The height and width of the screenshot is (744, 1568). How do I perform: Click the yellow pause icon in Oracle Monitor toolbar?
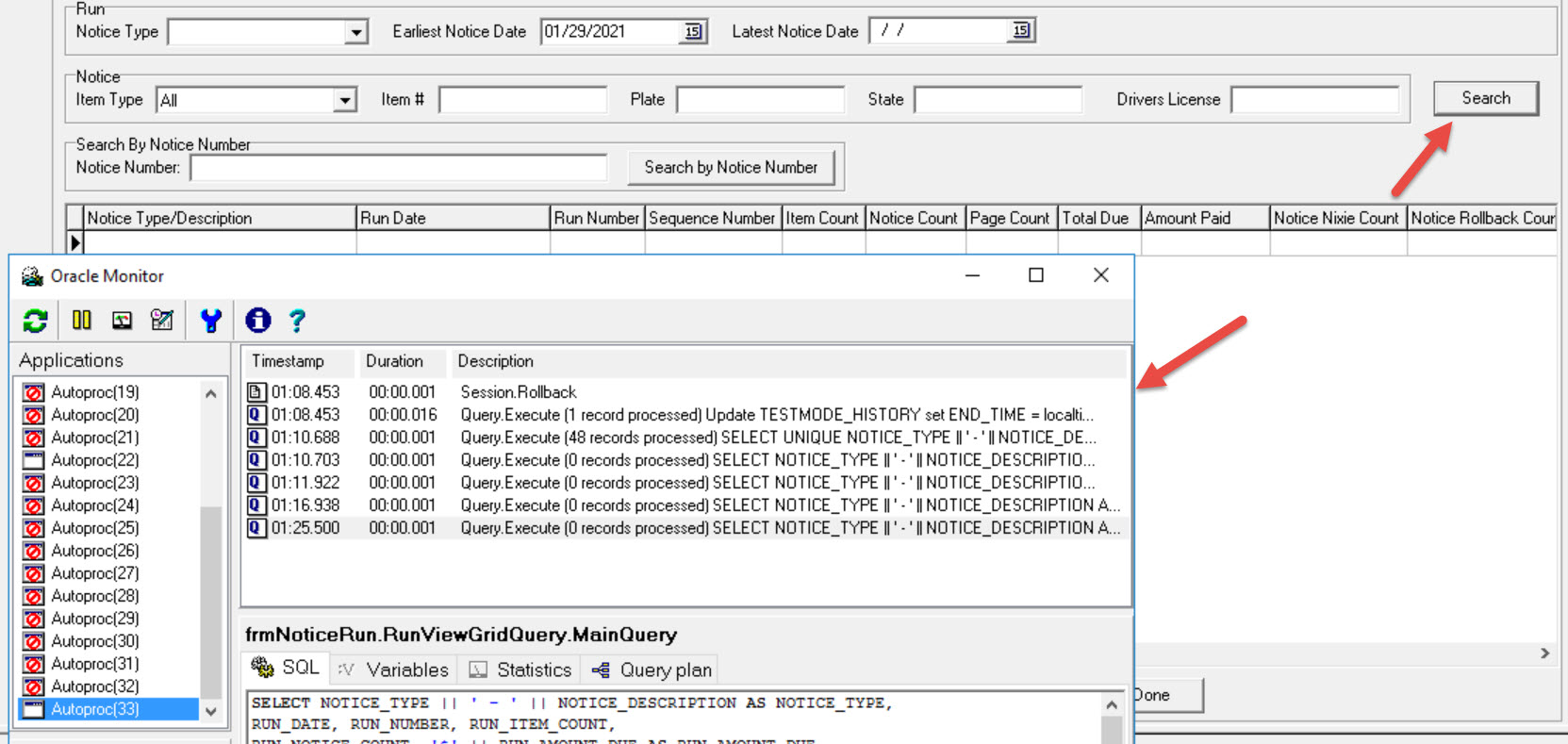pyautogui.click(x=82, y=321)
